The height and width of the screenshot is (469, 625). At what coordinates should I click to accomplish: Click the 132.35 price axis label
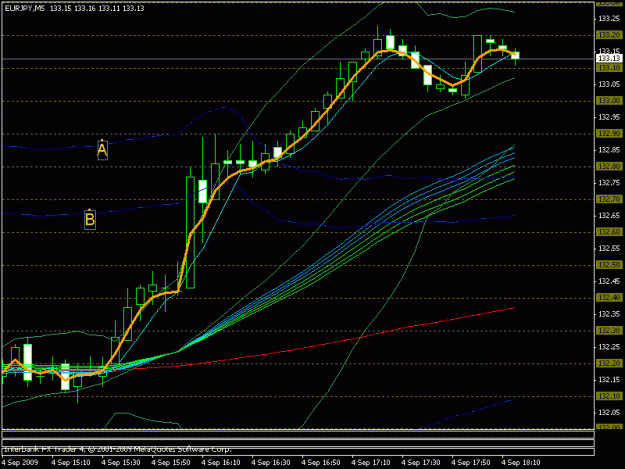click(x=609, y=314)
